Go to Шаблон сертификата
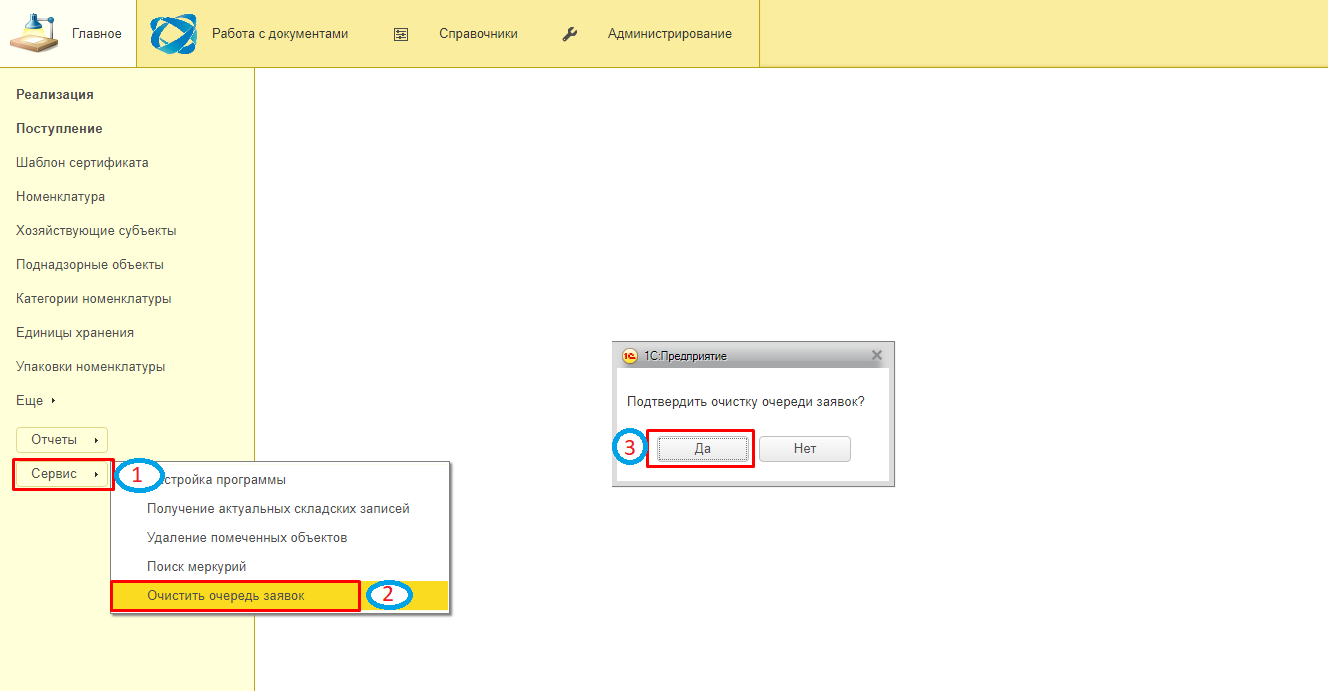 pyautogui.click(x=82, y=163)
